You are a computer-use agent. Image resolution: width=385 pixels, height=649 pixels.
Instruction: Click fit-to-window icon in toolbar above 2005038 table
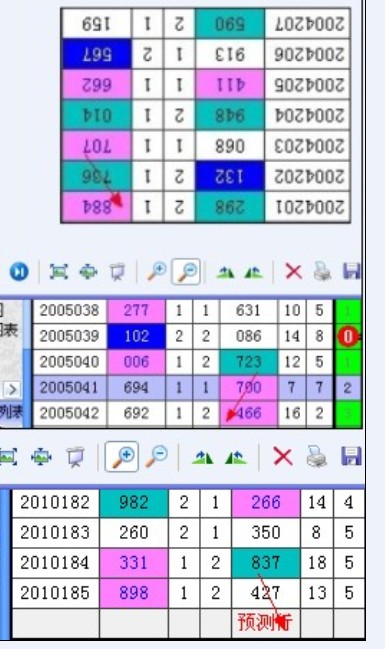point(59,272)
